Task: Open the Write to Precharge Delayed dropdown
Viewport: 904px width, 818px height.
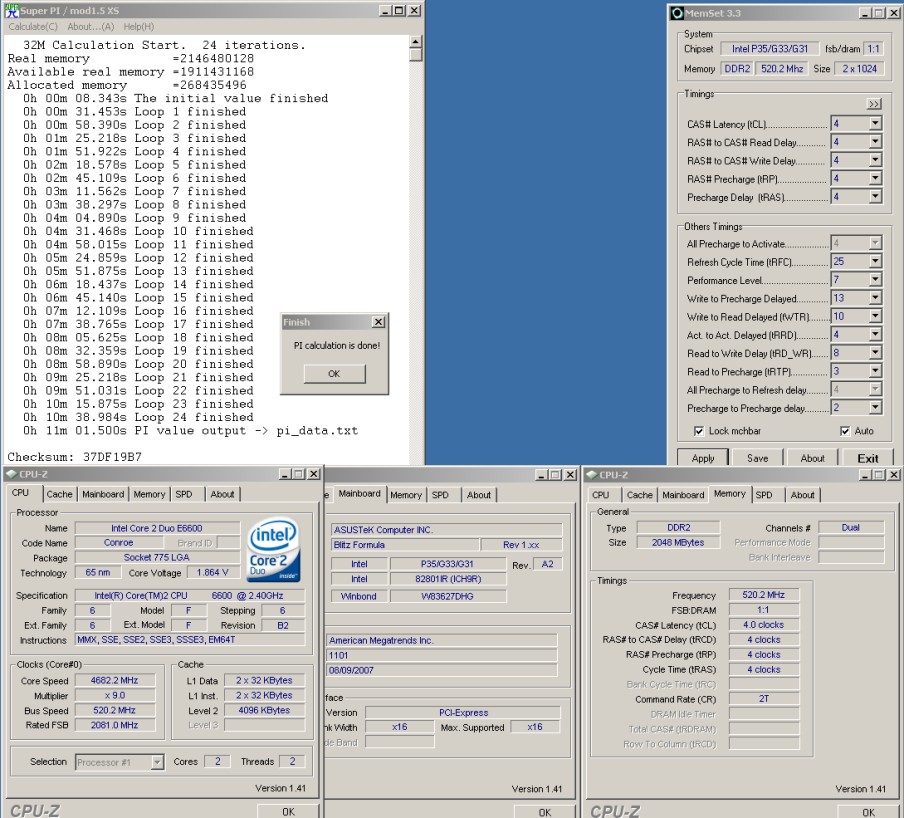Action: 875,299
